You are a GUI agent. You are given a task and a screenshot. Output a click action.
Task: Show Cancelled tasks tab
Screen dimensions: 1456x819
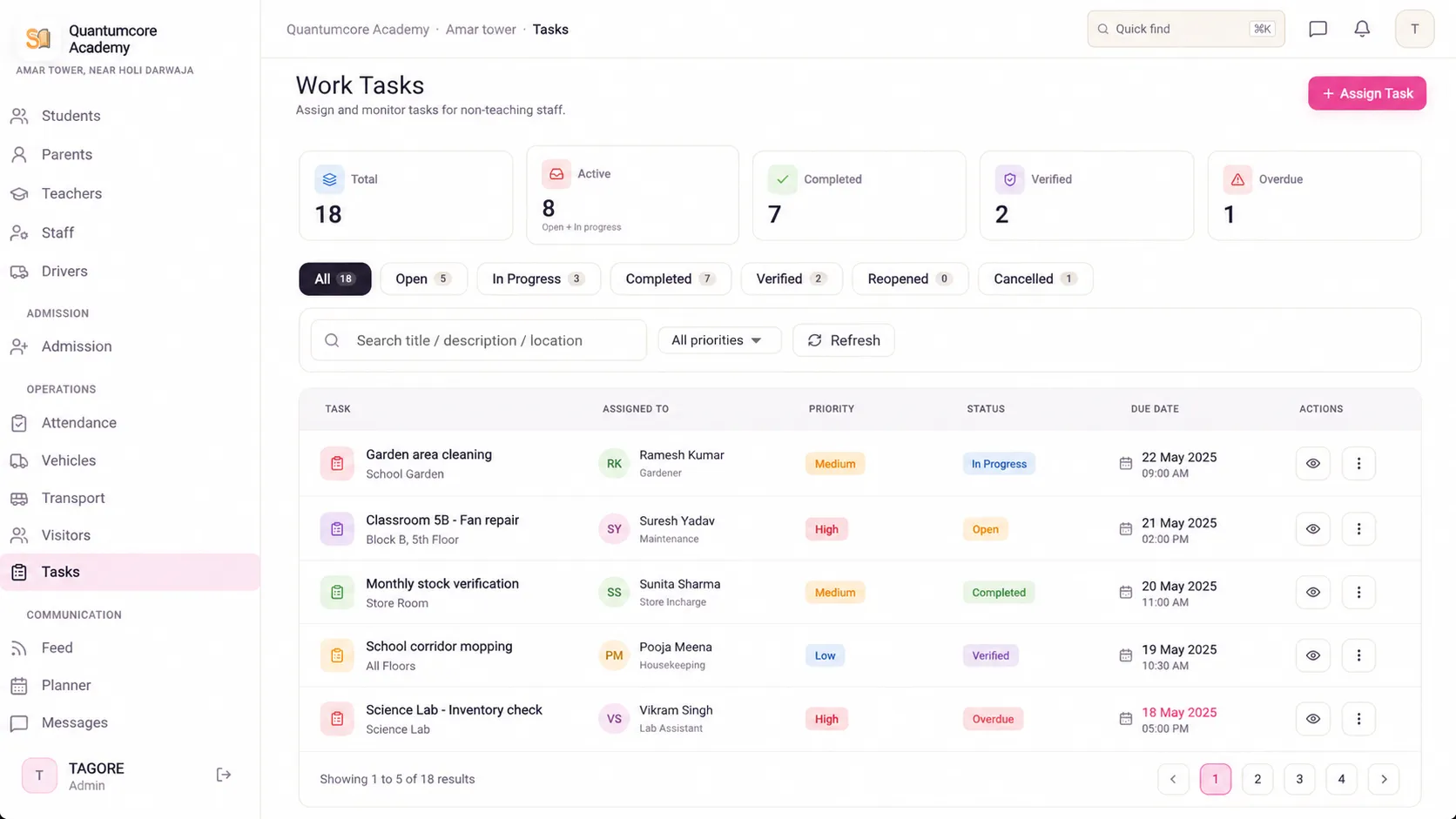(1035, 279)
